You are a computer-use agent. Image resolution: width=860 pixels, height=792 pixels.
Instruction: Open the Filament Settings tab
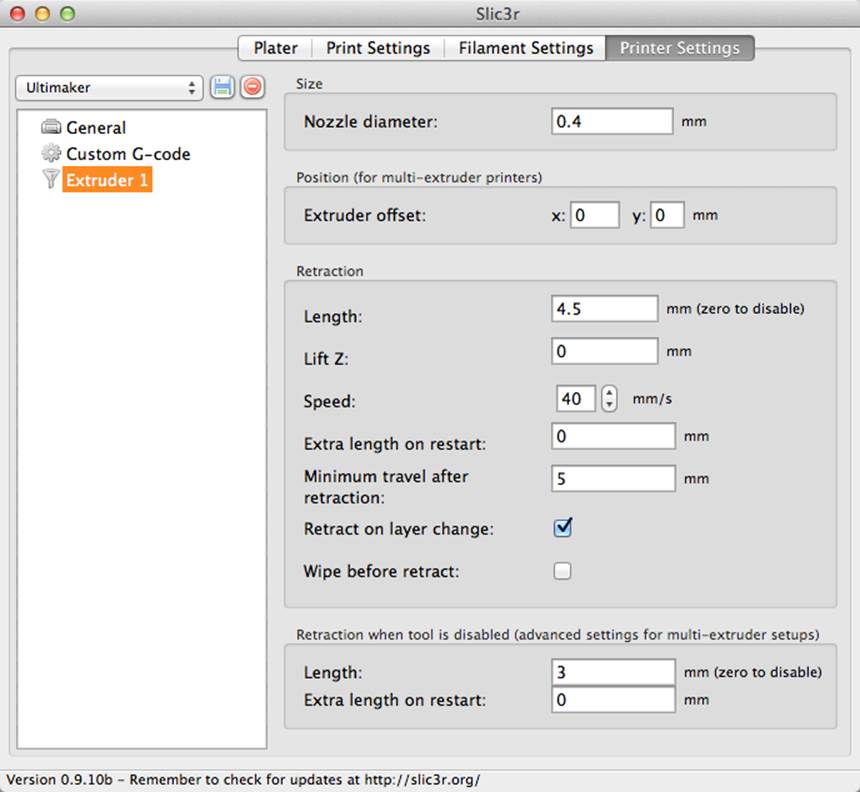pos(525,48)
